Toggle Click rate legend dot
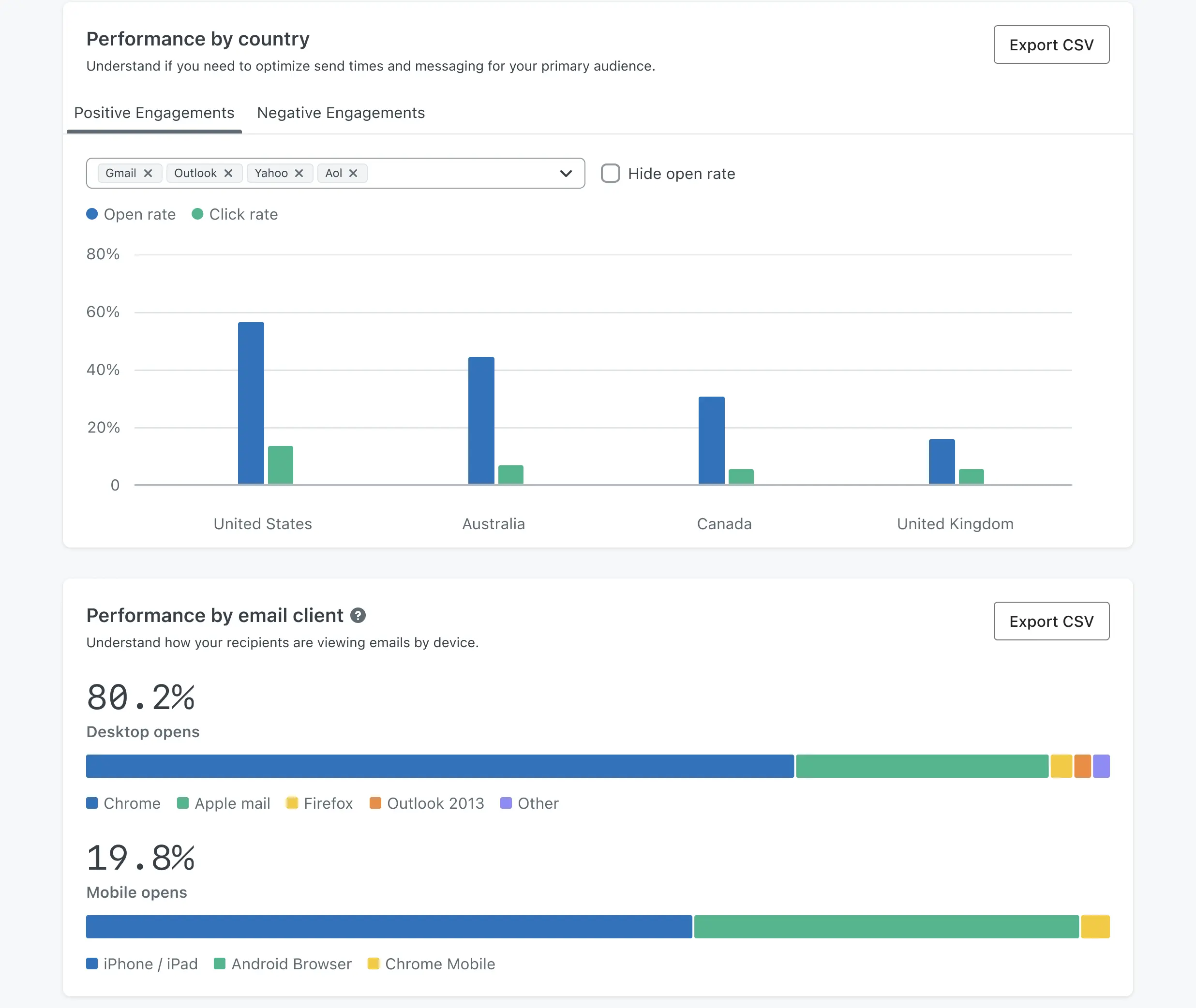 click(x=198, y=214)
